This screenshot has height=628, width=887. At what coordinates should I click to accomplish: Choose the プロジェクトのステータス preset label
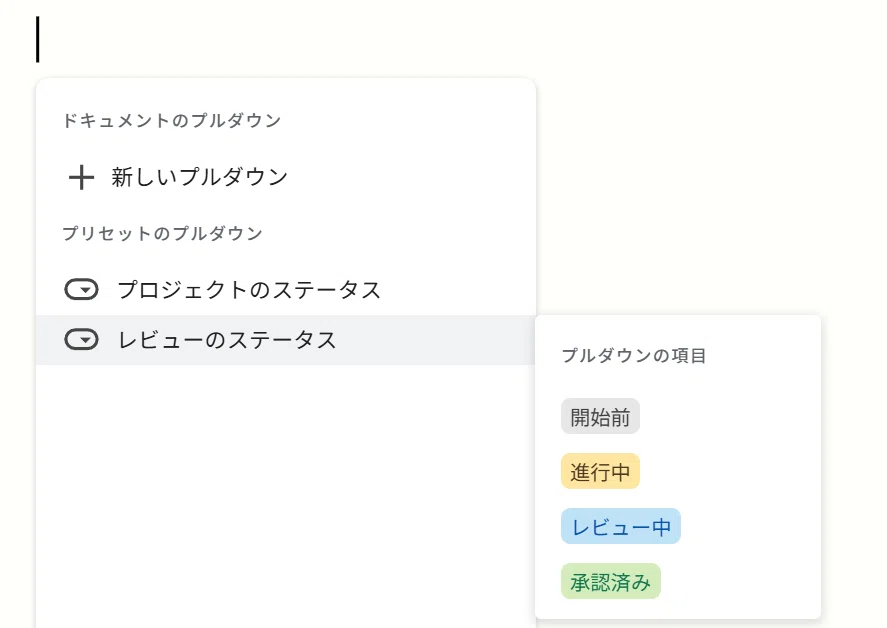point(249,290)
